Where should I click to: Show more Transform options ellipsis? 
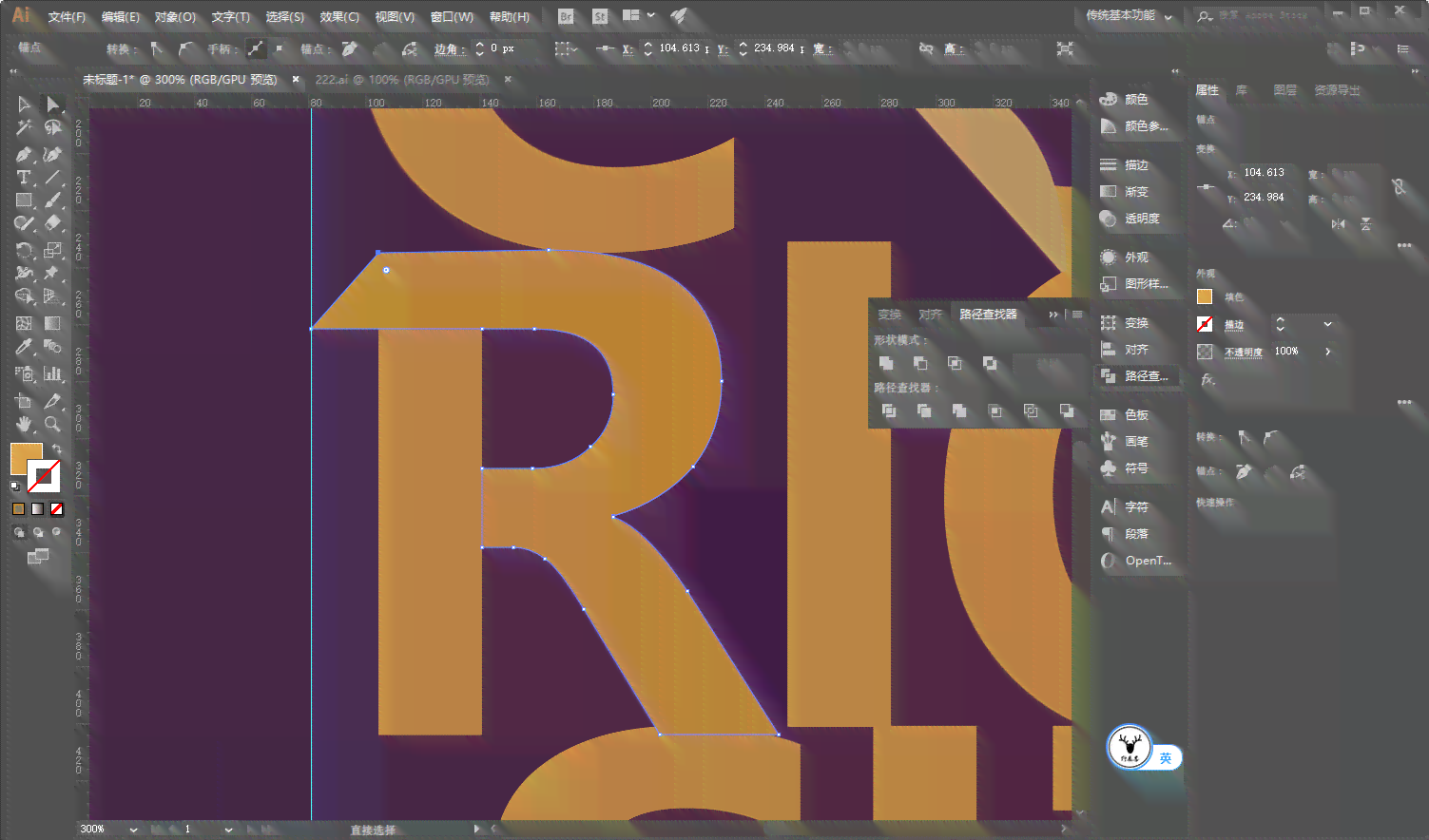(1404, 245)
